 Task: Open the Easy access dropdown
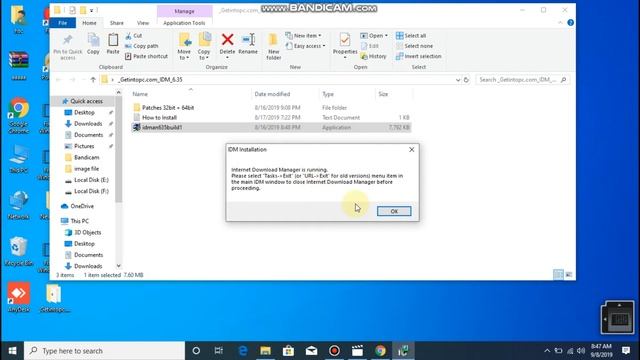pyautogui.click(x=306, y=46)
